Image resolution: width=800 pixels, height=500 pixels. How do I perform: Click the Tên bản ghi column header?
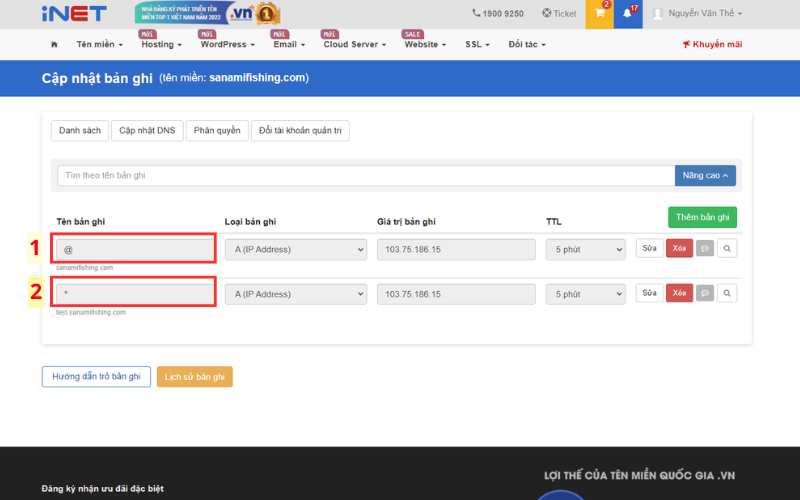coord(81,221)
